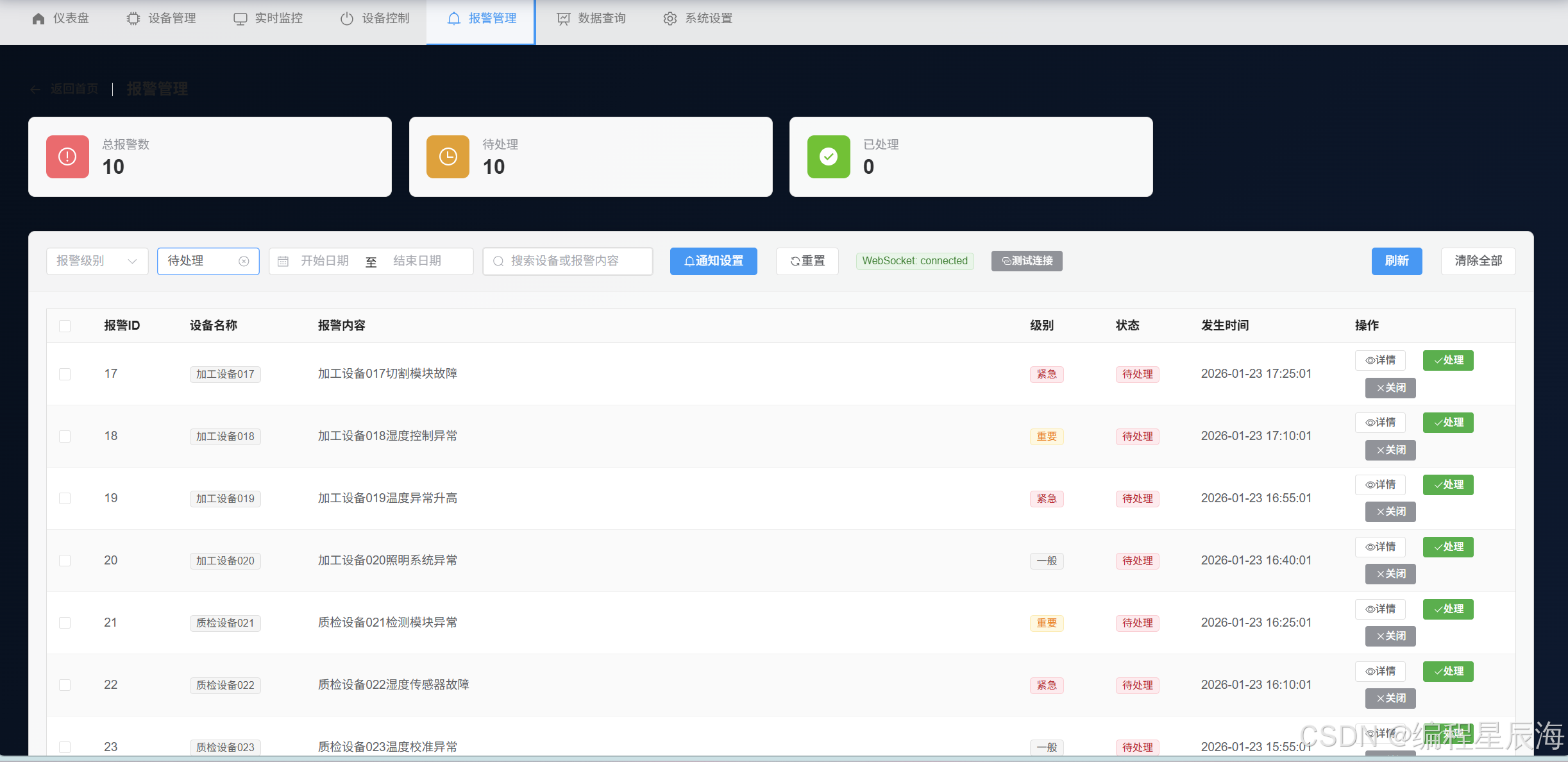Check the row for alarm 20
The height and width of the screenshot is (762, 1568).
[65, 561]
